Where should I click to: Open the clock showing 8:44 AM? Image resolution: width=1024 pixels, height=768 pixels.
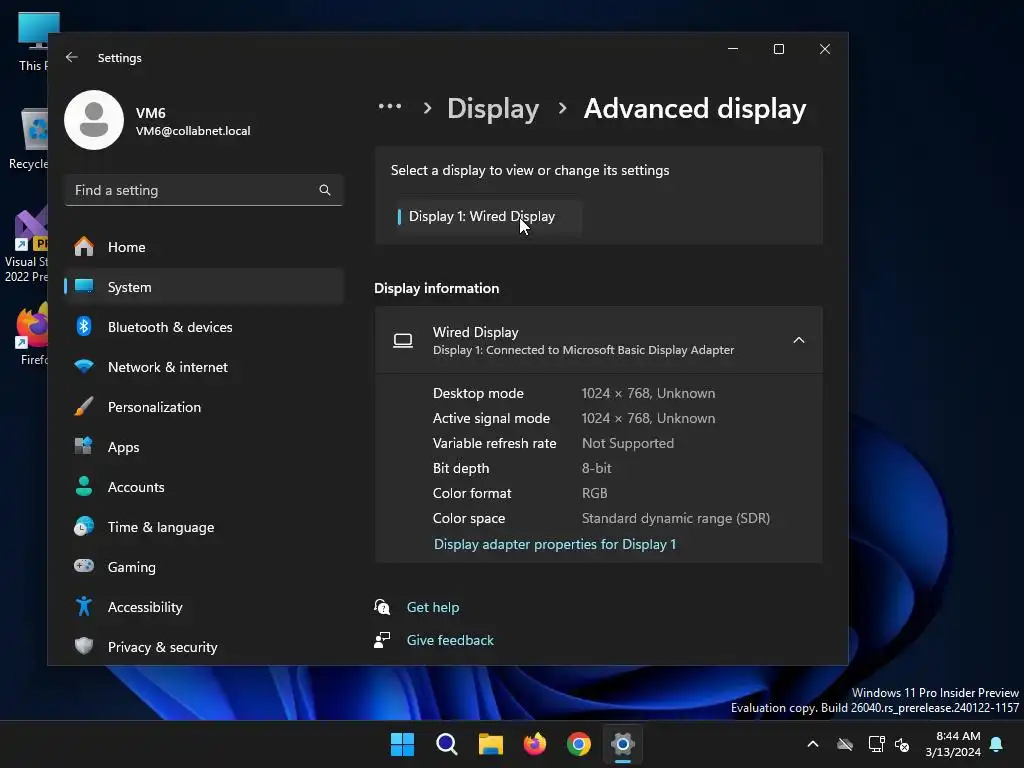tap(953, 744)
